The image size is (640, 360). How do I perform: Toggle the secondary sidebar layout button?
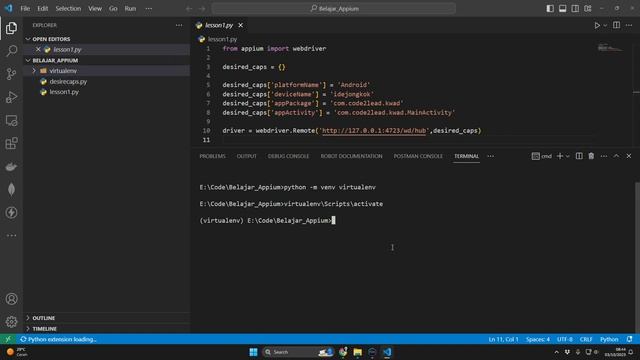point(575,9)
